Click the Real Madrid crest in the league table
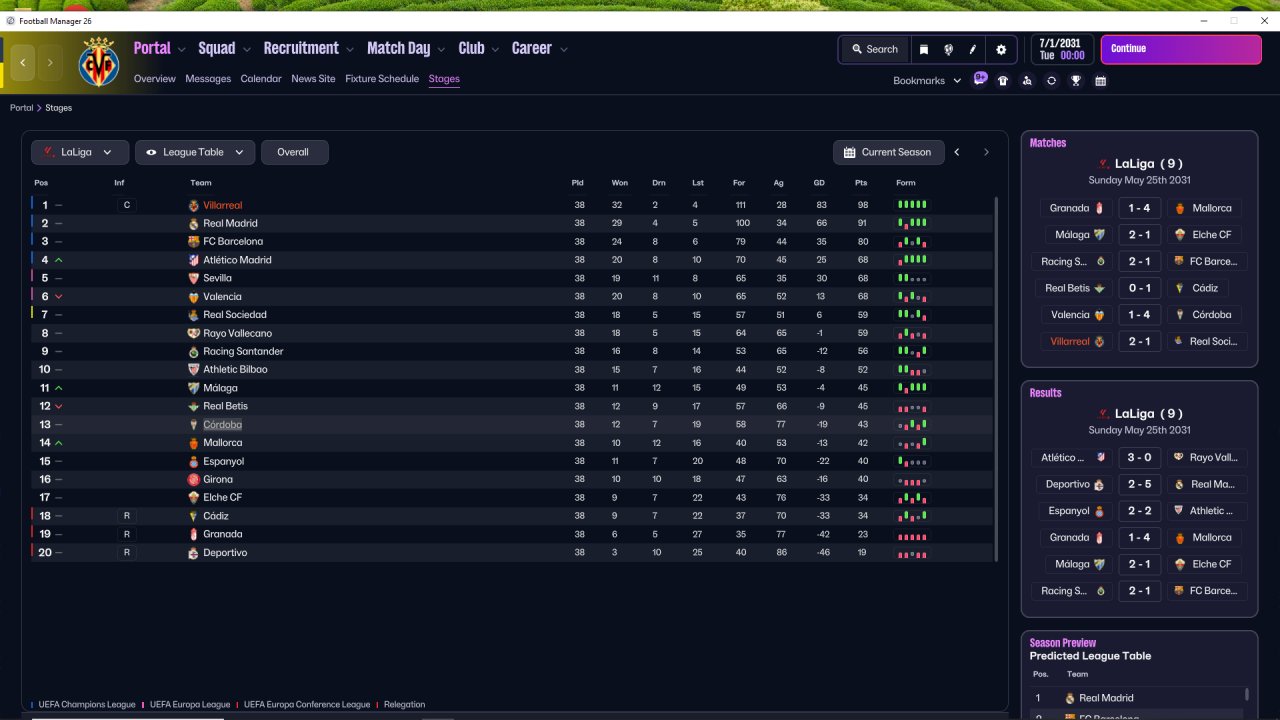The image size is (1280, 720). (194, 224)
